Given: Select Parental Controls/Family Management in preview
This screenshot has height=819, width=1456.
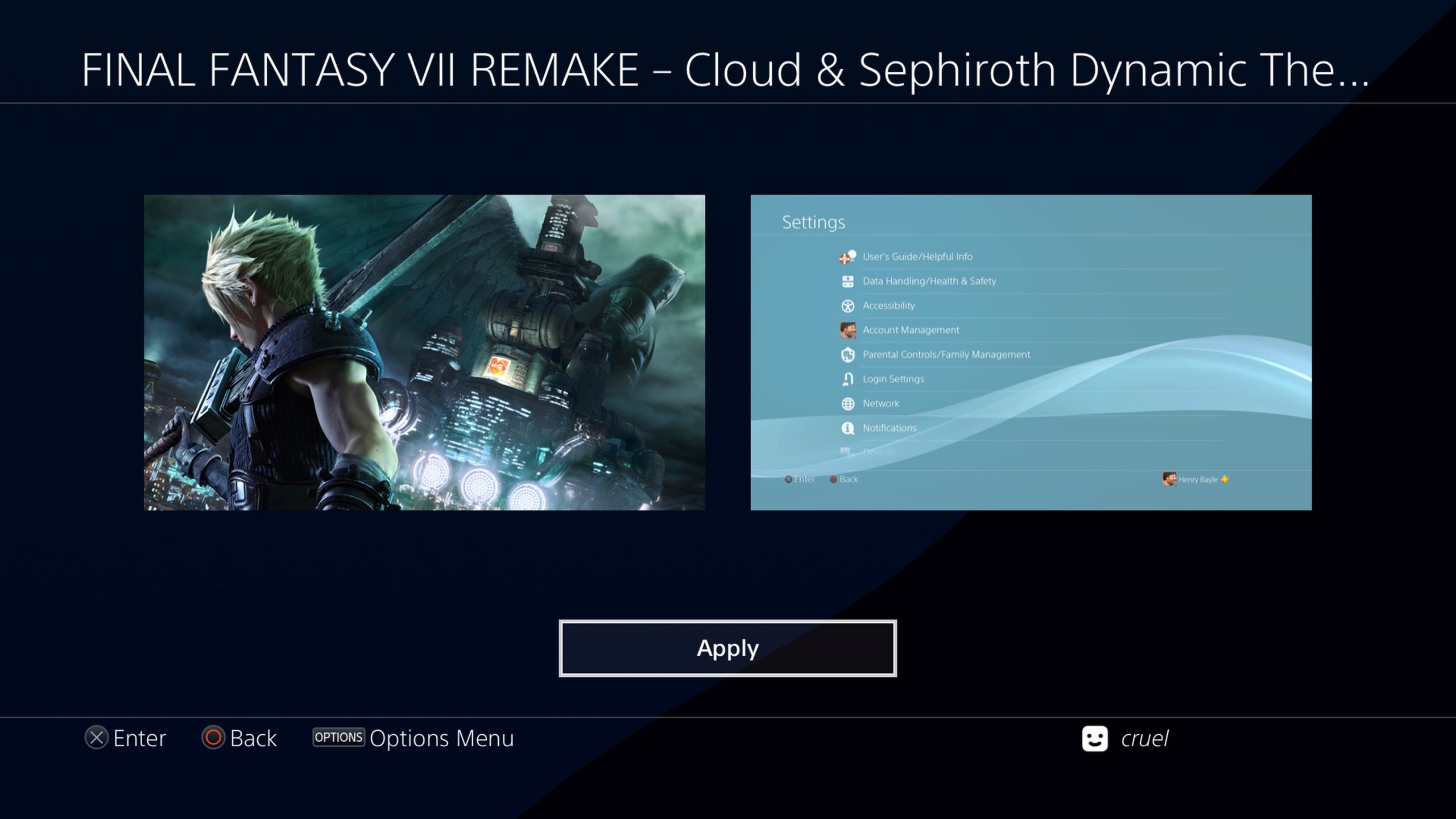Looking at the screenshot, I should (946, 355).
